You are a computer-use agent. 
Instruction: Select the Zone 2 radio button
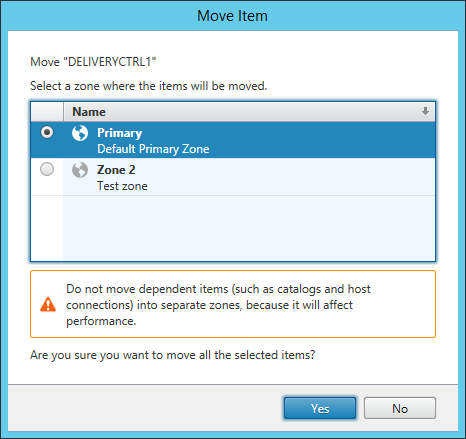click(47, 169)
